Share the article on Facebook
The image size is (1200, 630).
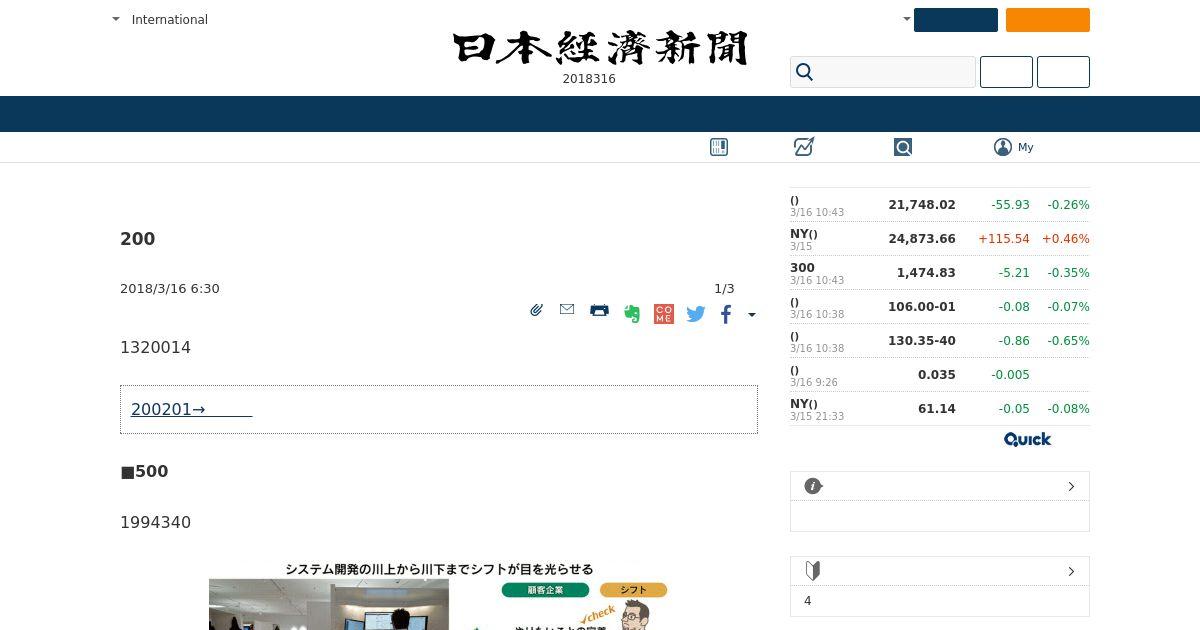pos(726,314)
